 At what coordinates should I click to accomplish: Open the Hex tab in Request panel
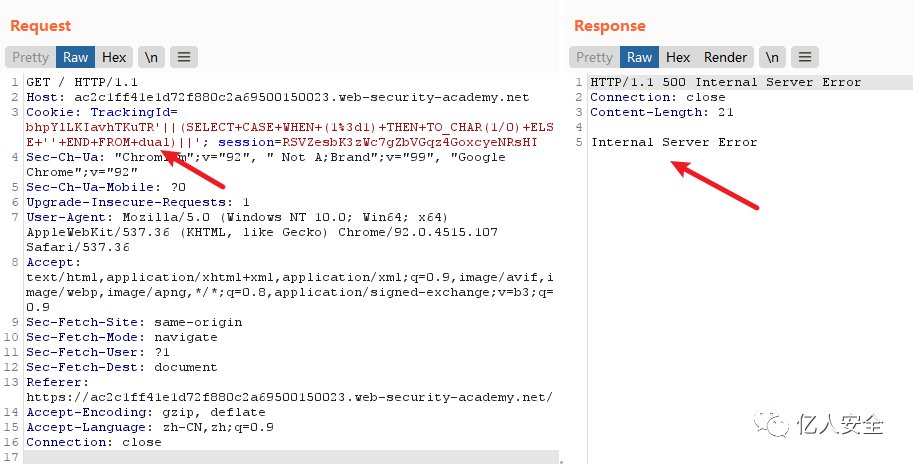[114, 57]
